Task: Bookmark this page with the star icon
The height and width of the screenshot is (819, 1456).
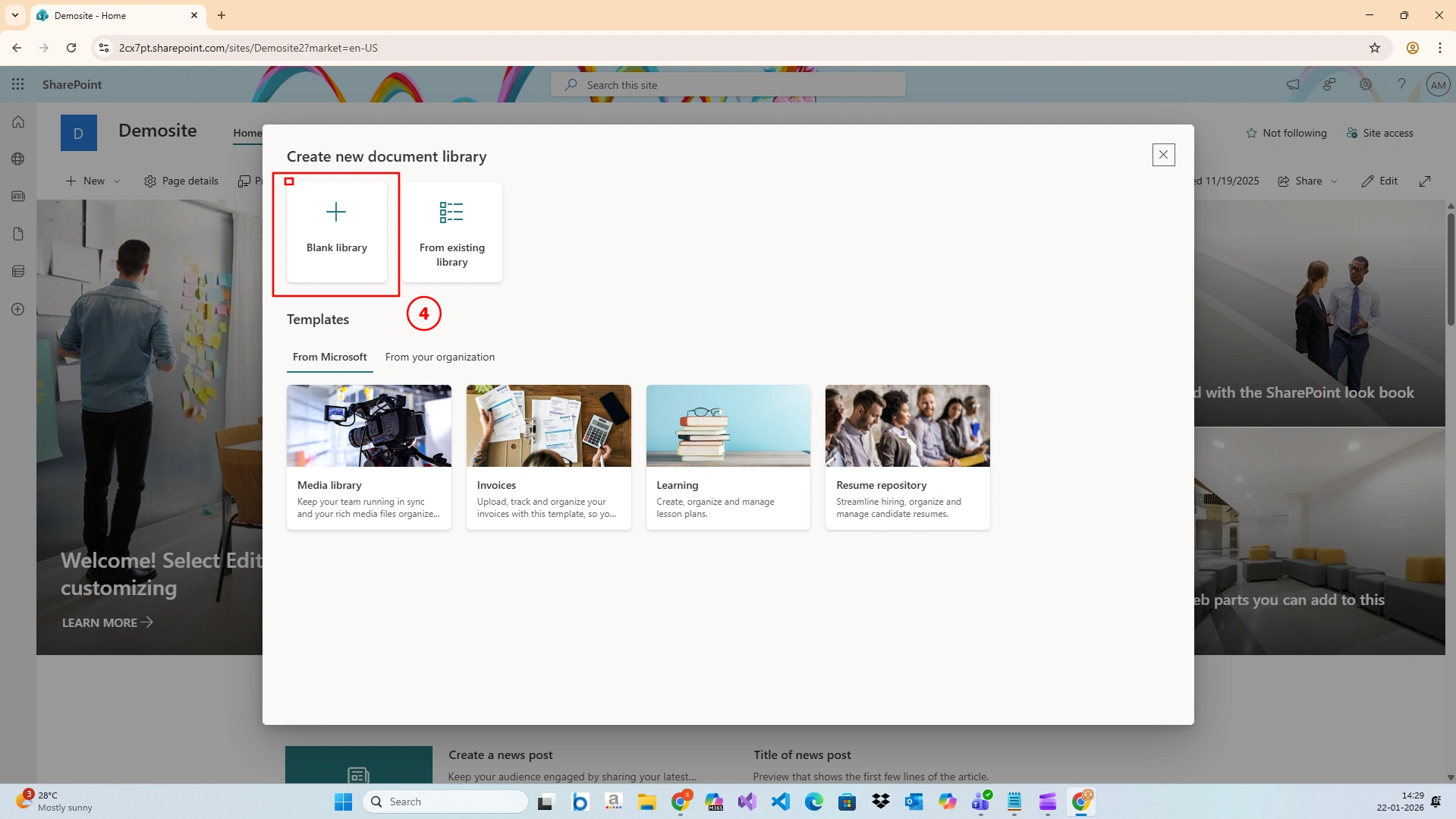Action: pos(1375,48)
